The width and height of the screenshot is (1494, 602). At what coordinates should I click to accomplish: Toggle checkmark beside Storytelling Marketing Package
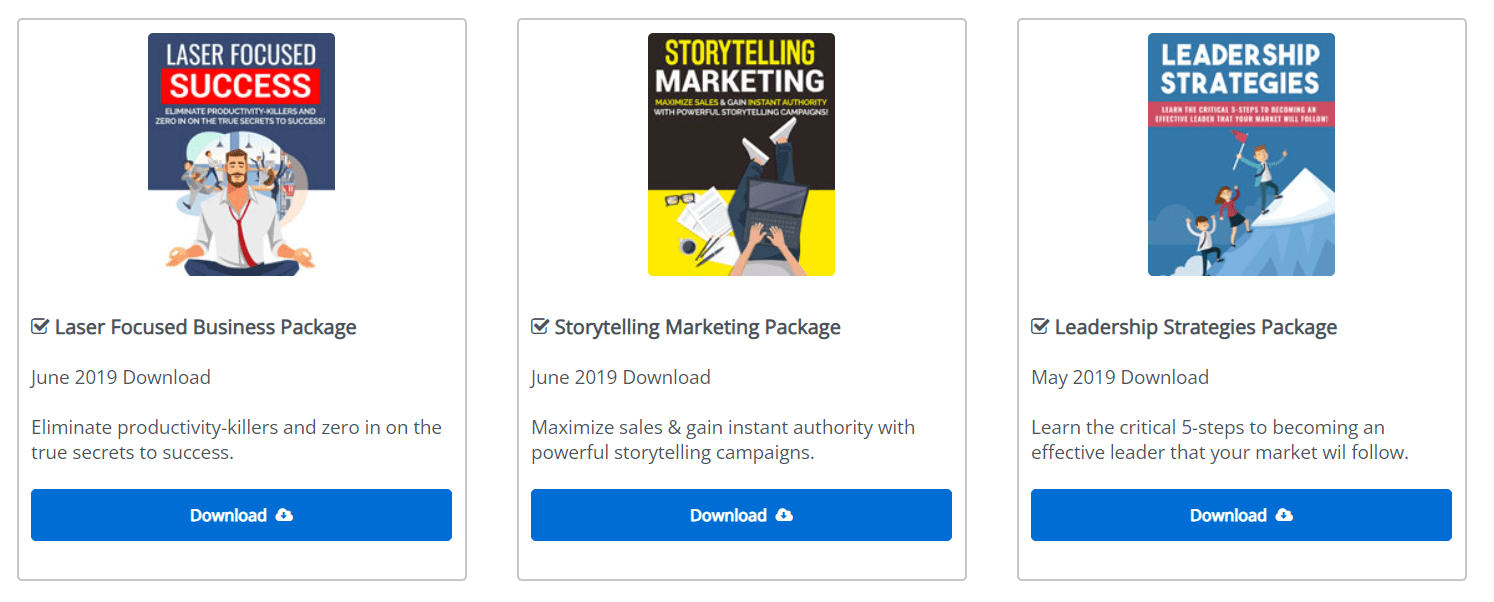point(540,327)
